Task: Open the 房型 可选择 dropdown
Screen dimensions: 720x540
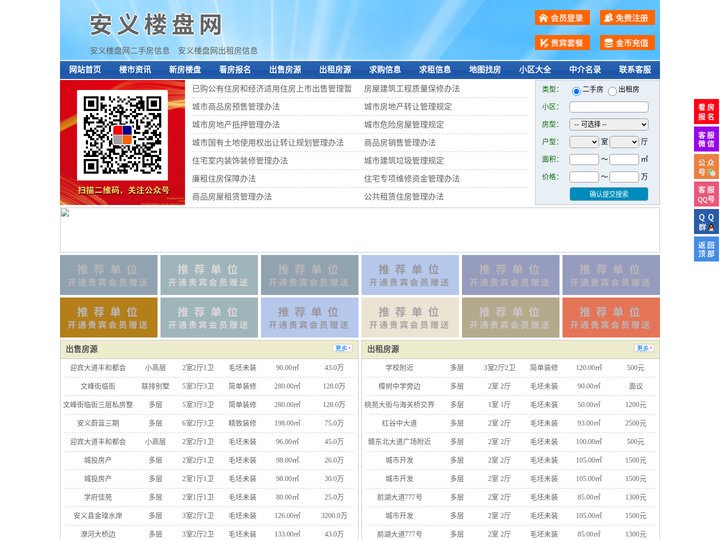Action: (x=609, y=124)
